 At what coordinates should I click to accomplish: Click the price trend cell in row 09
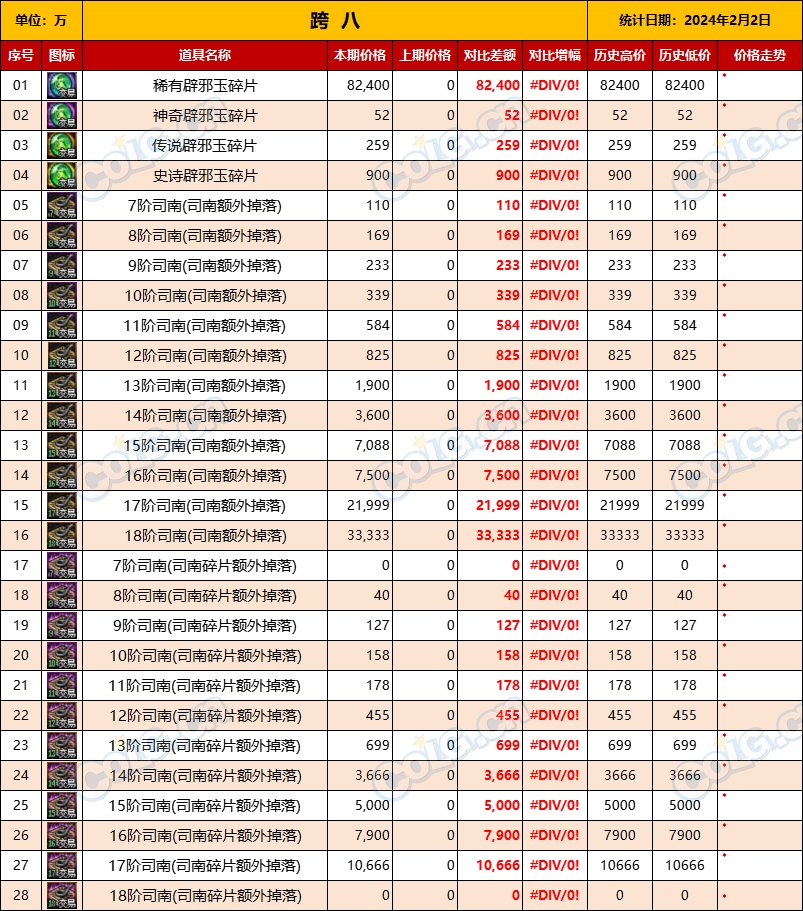[760, 325]
